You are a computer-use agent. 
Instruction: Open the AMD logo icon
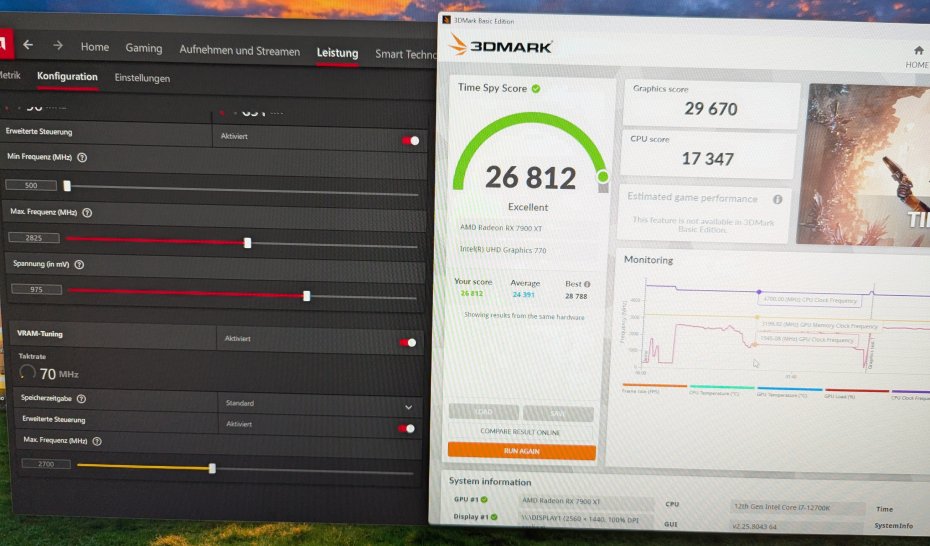pos(5,43)
